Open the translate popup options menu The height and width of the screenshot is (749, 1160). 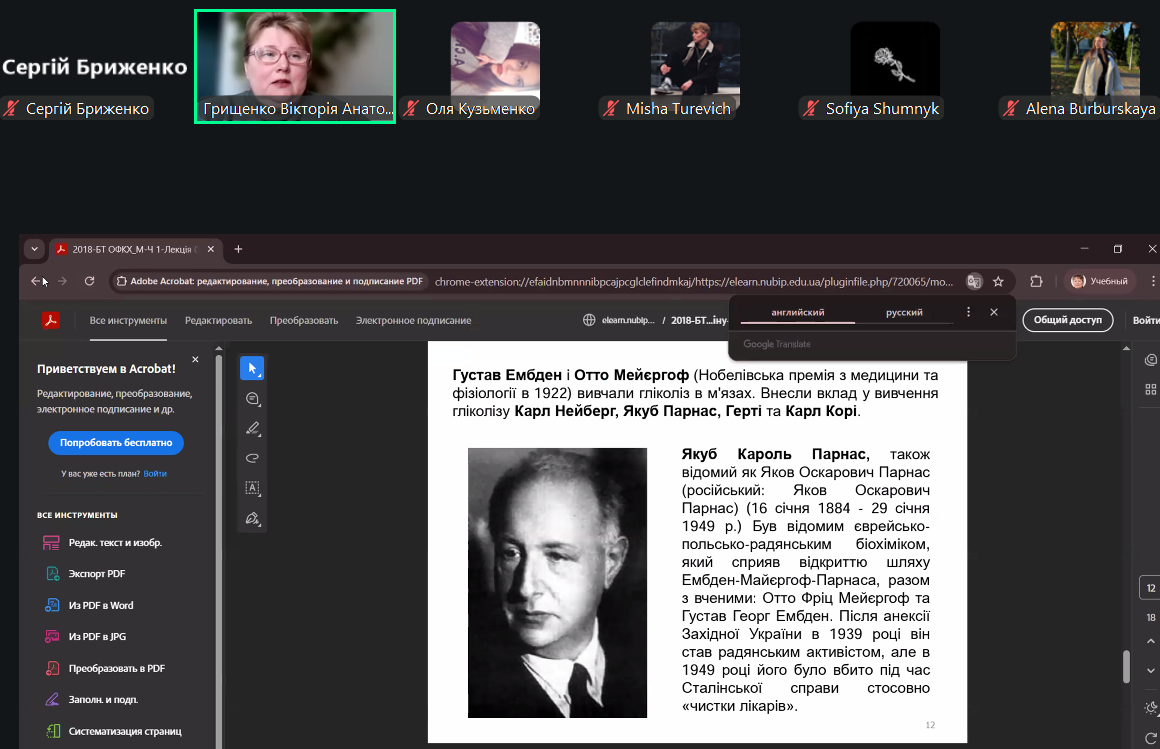[x=968, y=312]
